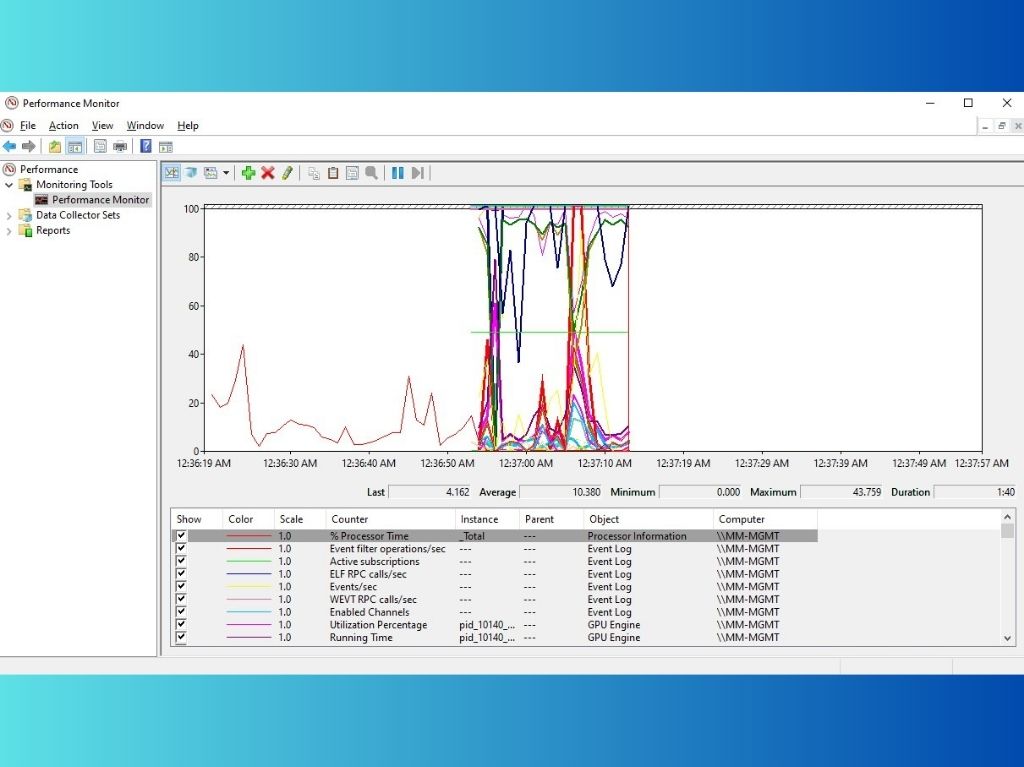This screenshot has height=767, width=1024.
Task: Sort by the Parent column header
Action: (x=551, y=519)
